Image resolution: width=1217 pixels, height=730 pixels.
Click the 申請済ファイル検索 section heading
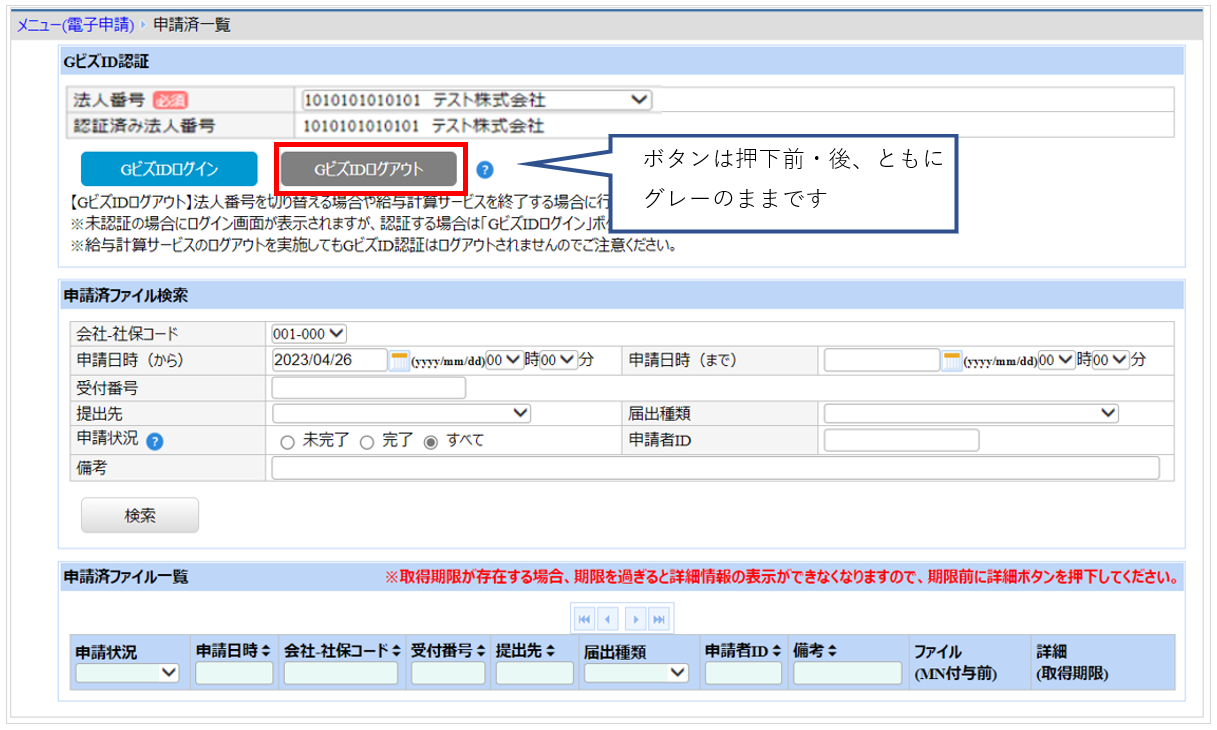(x=126, y=295)
